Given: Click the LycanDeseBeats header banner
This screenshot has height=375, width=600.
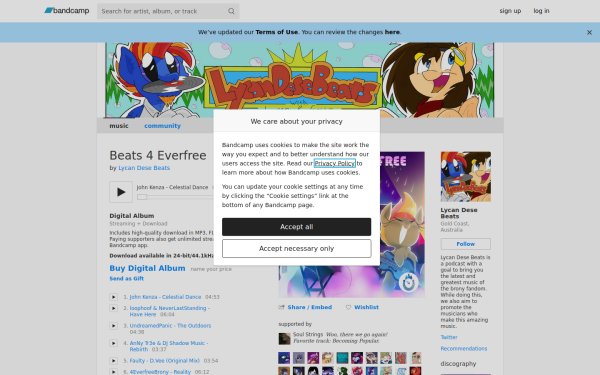Looking at the screenshot, I should [x=300, y=80].
